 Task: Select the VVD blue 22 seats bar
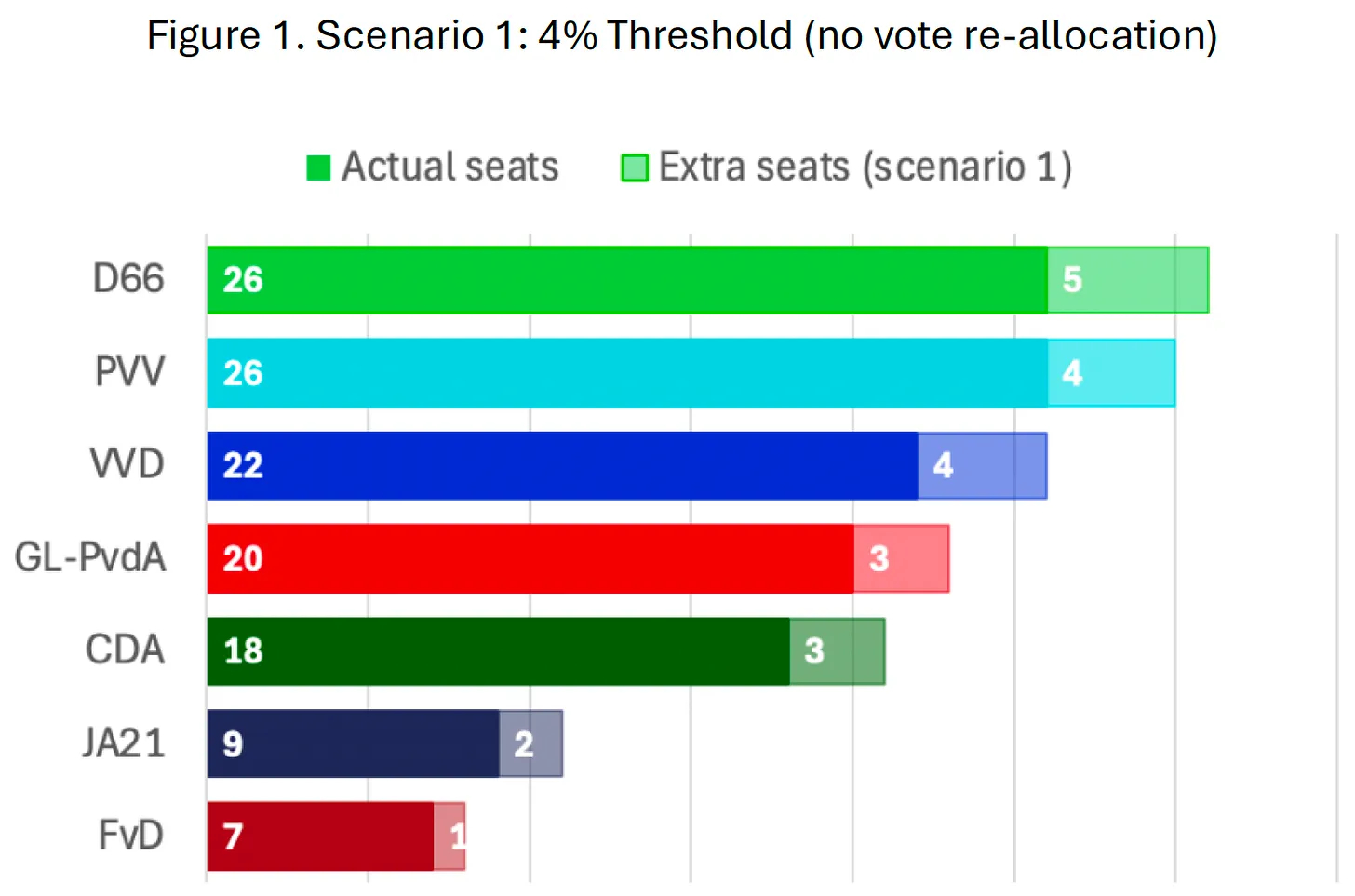[x=562, y=465]
